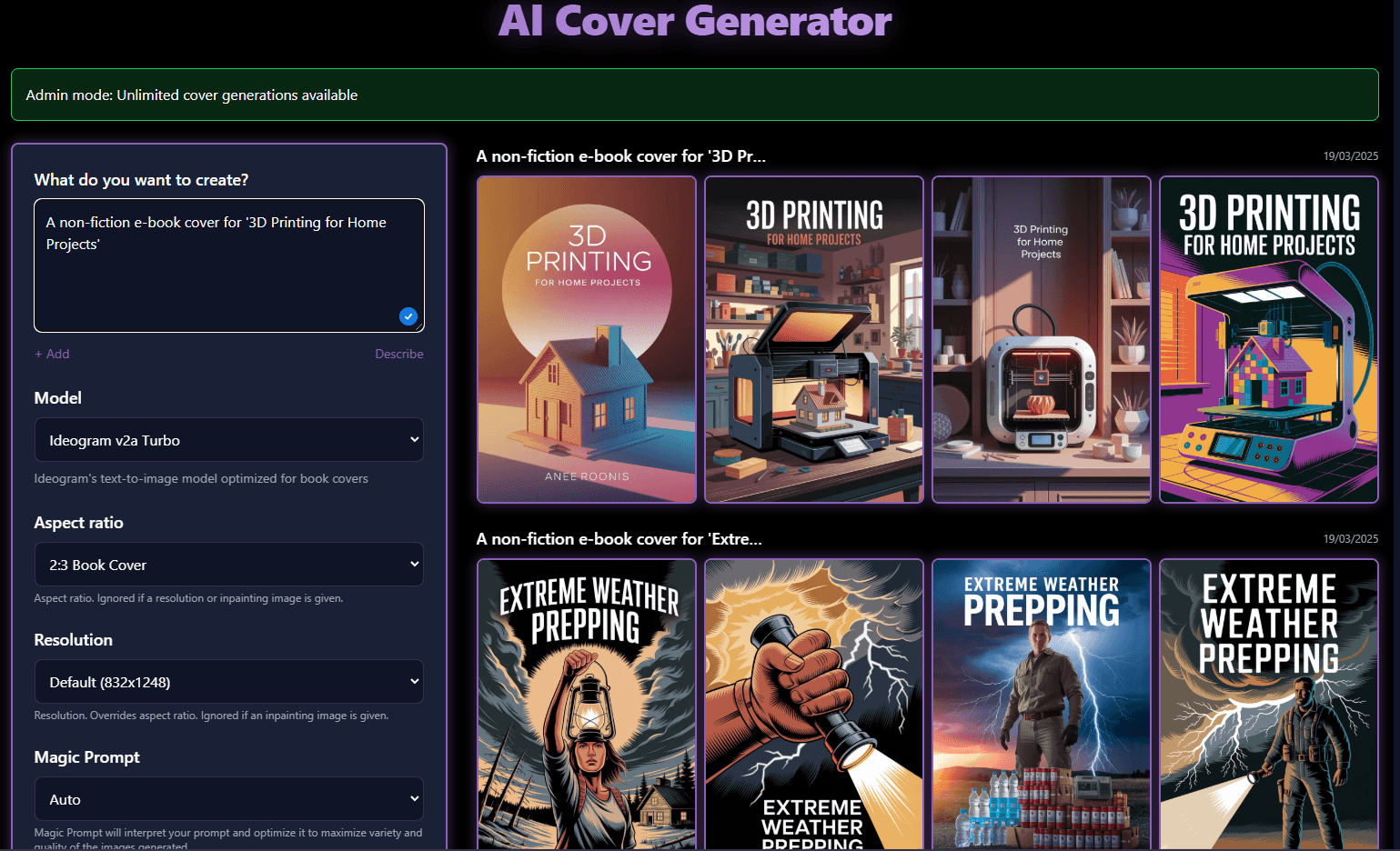This screenshot has width=1400, height=851.
Task: Open the purple comic-style 3D Printing cover
Action: tap(1268, 339)
